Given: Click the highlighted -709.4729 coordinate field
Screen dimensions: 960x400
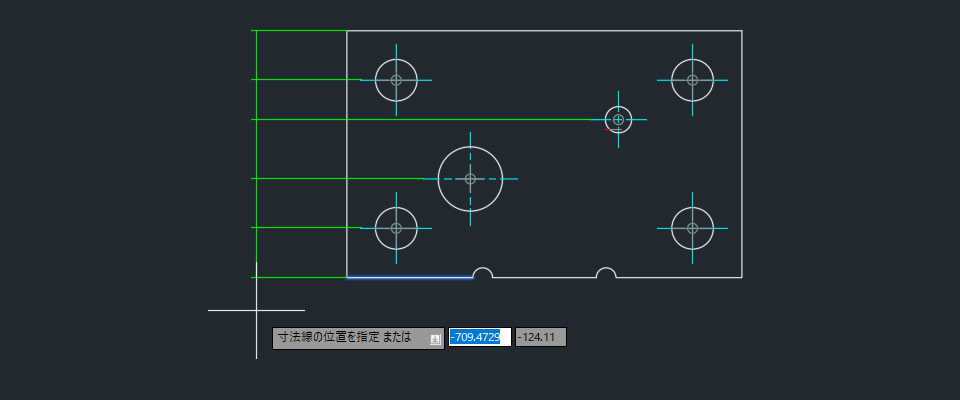Looking at the screenshot, I should point(480,338).
